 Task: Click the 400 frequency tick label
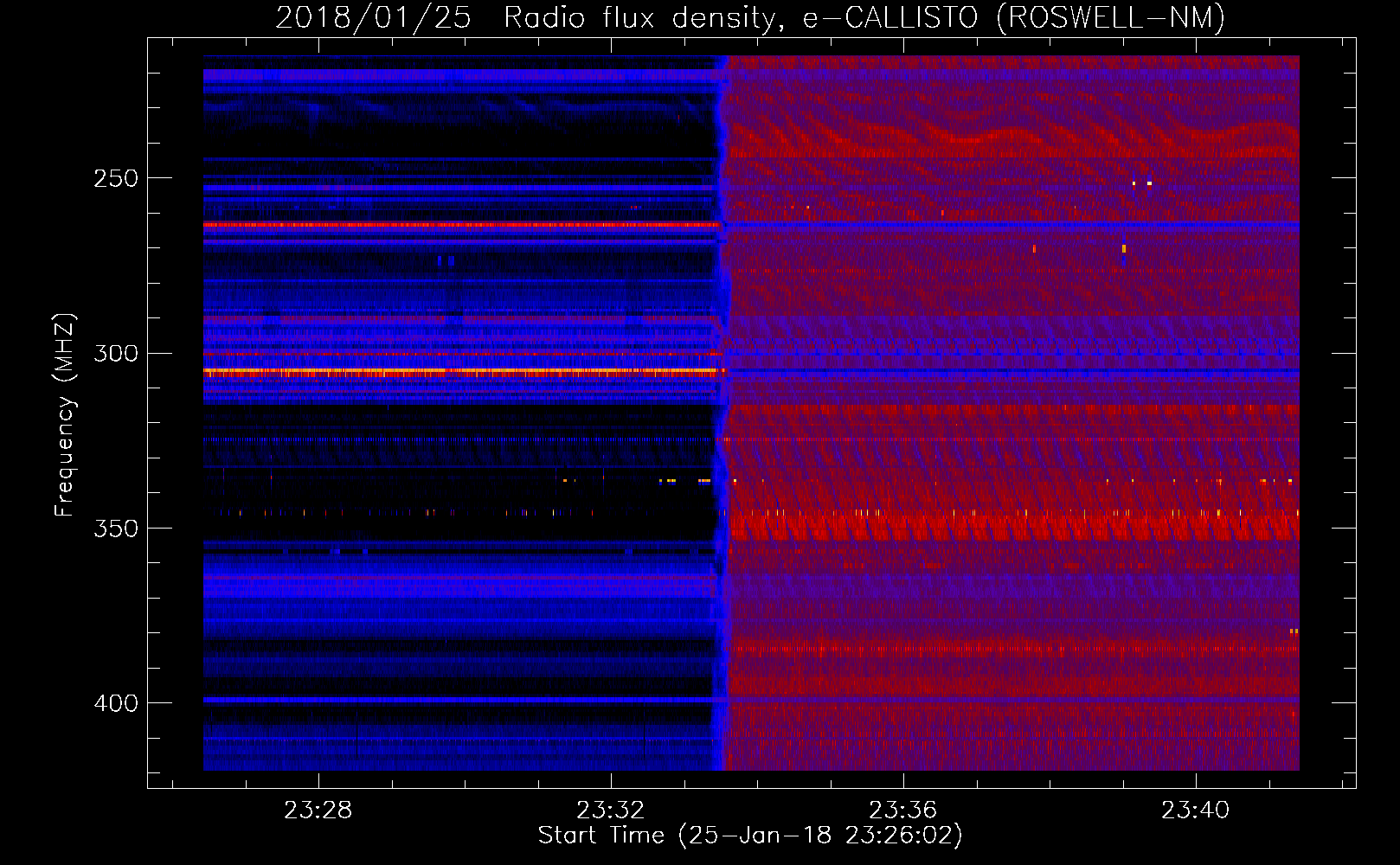coord(116,702)
